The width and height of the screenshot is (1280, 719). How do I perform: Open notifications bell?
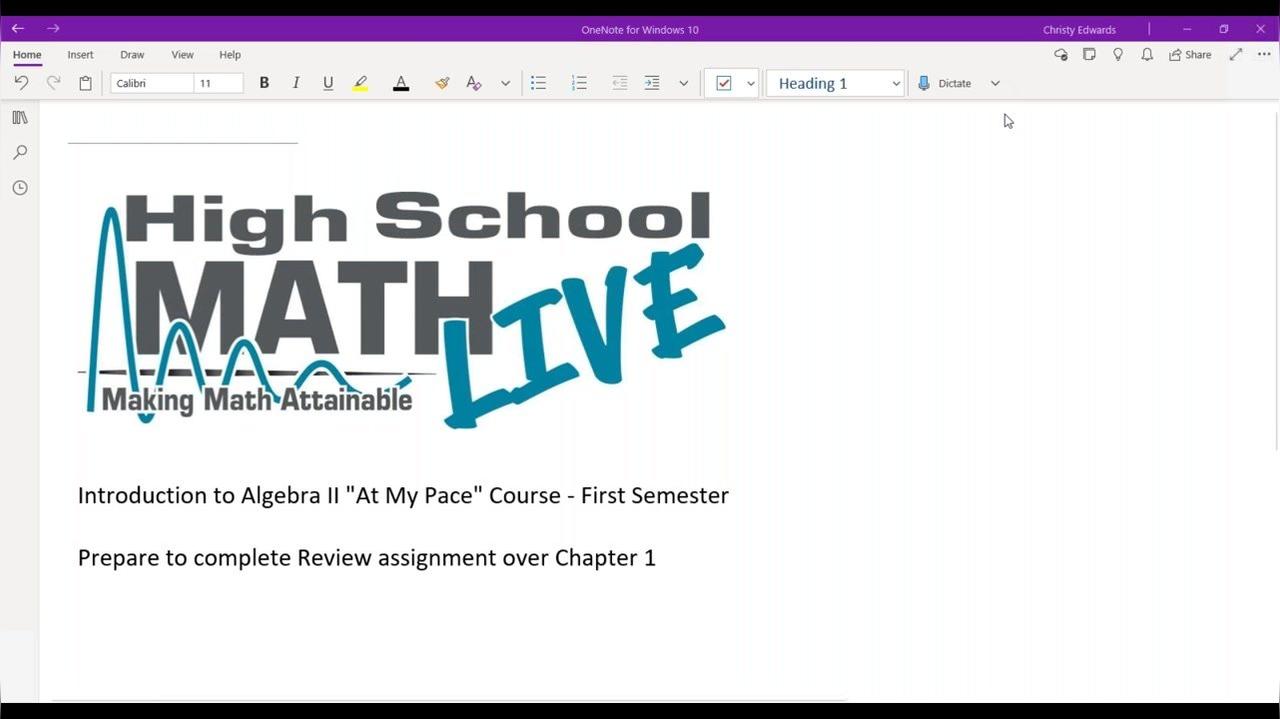tap(1147, 55)
